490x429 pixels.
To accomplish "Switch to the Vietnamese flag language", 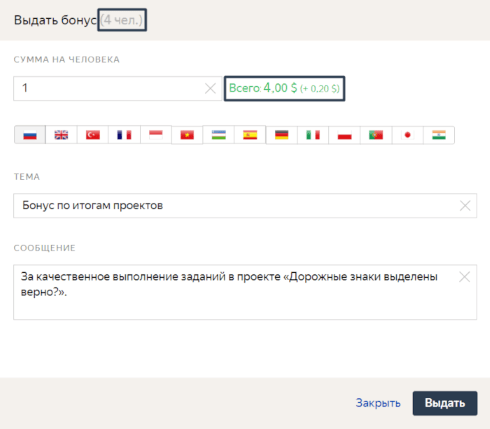I will (187, 135).
